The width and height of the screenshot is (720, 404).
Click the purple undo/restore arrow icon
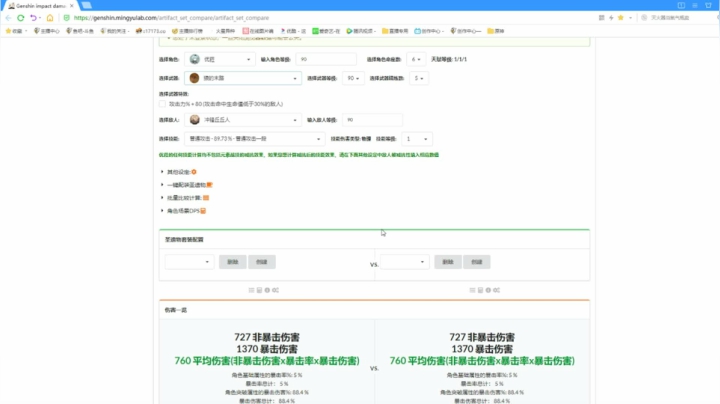(x=33, y=18)
